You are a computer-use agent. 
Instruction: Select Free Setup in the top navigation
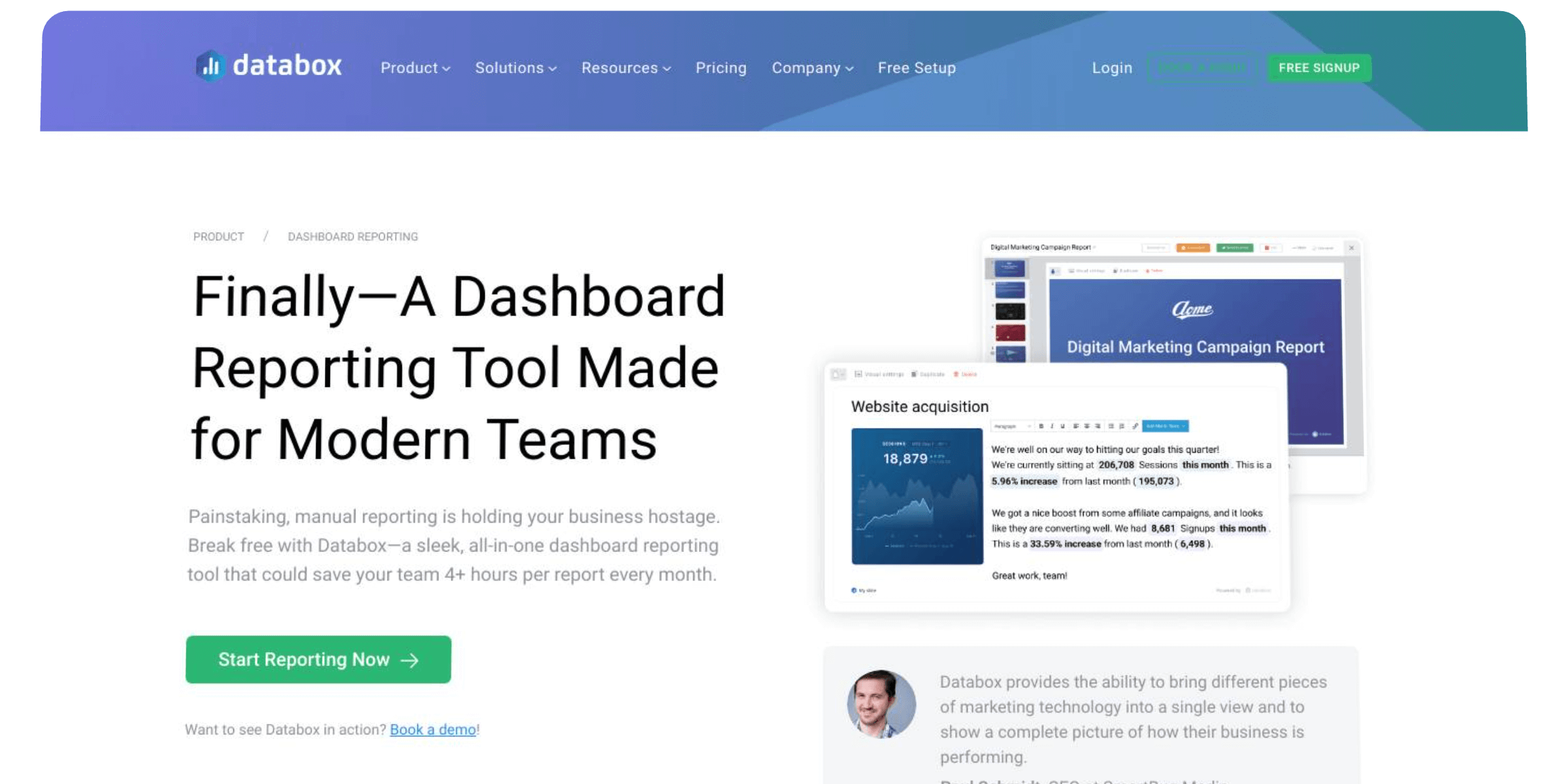(917, 67)
